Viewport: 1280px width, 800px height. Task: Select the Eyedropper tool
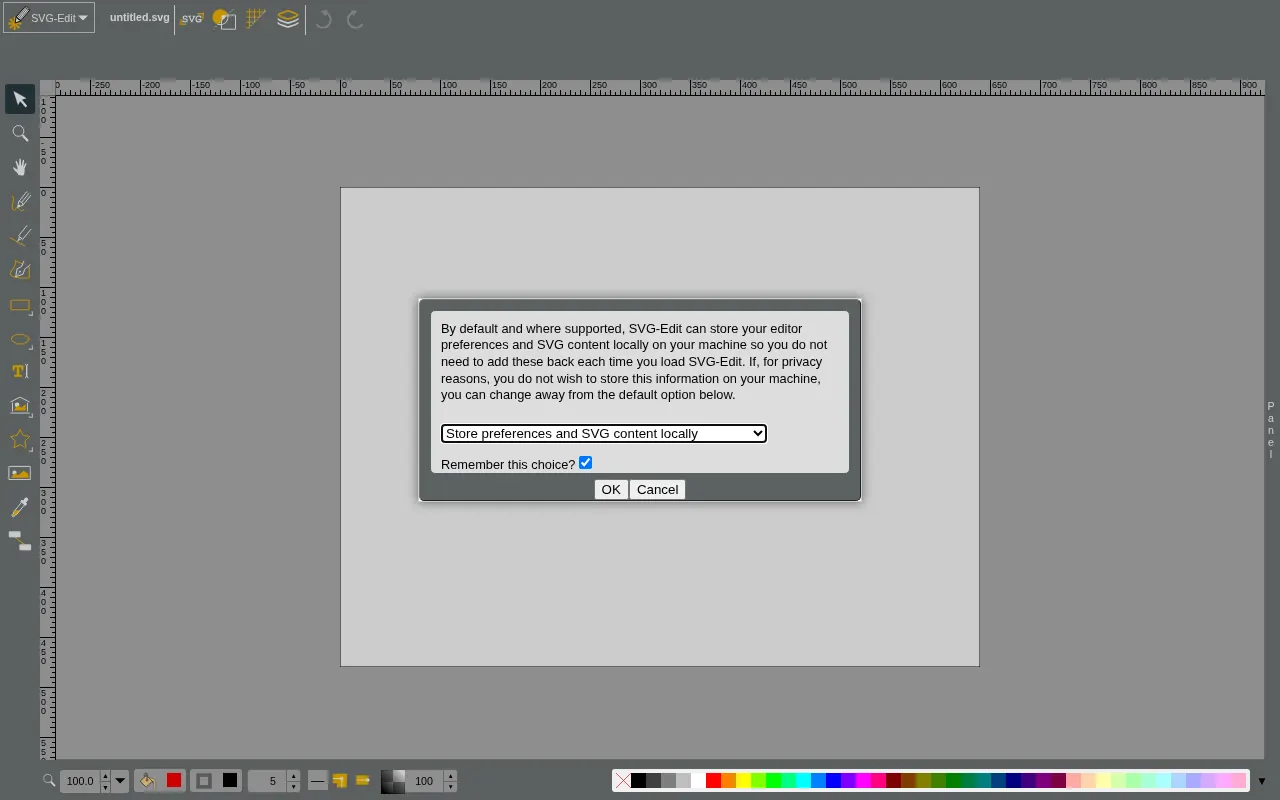(20, 507)
